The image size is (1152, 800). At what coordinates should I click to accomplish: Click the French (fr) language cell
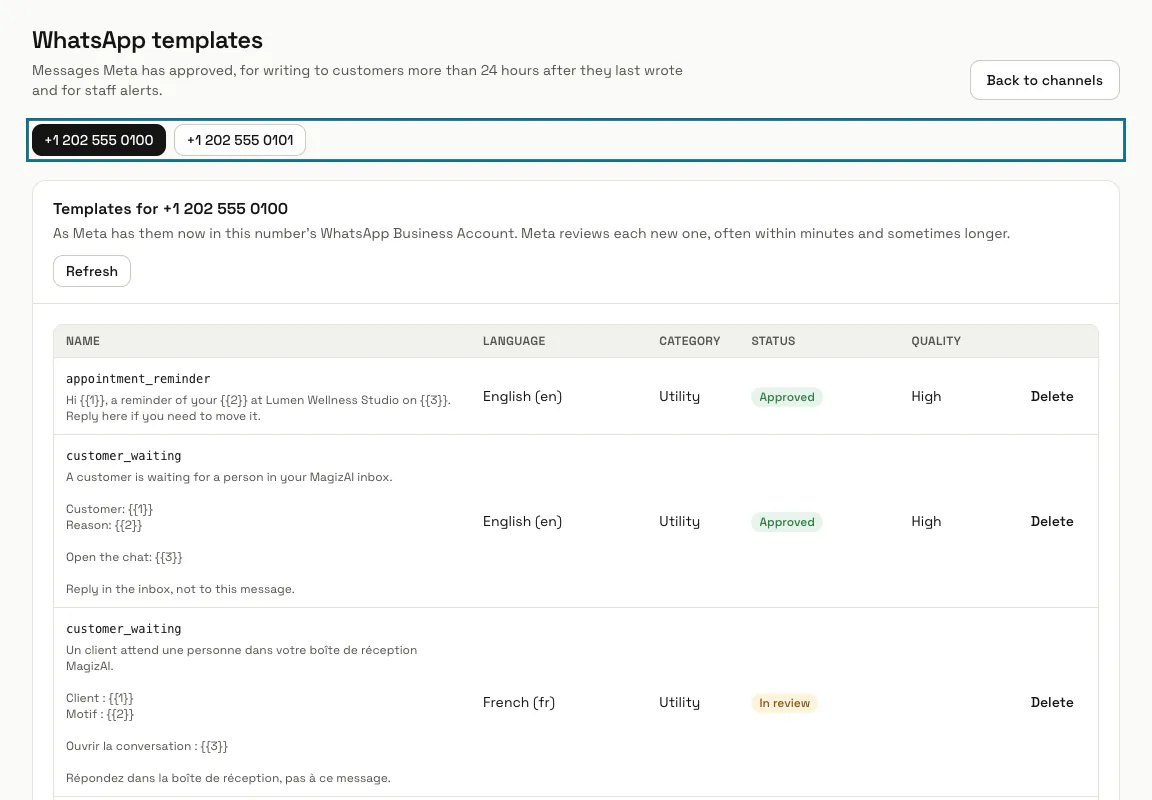(519, 703)
